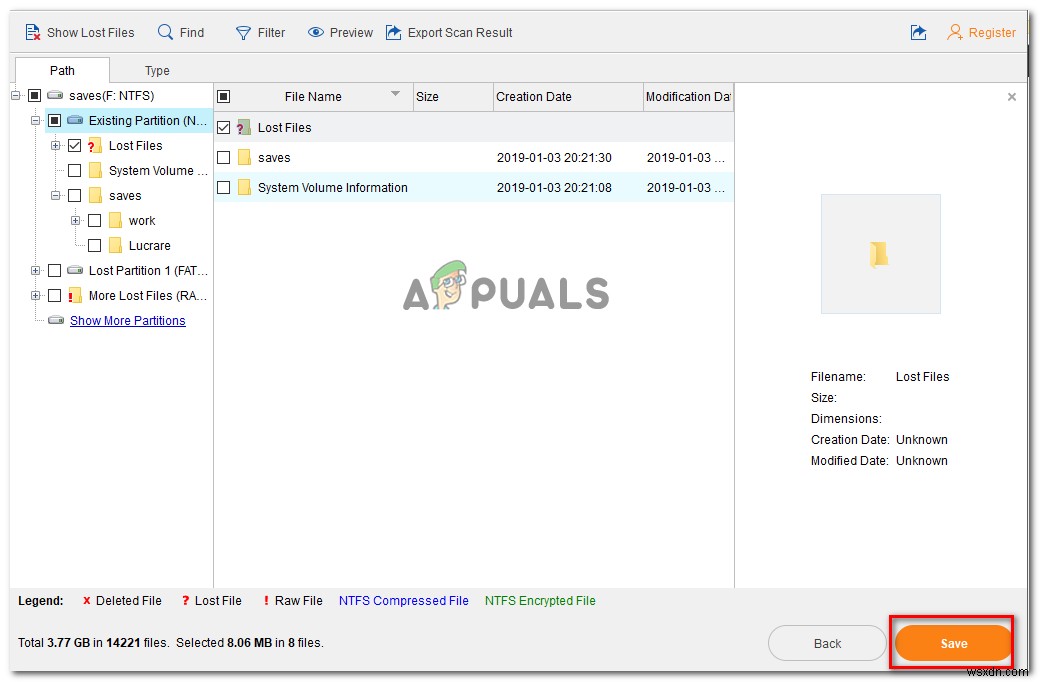Click the Export Scan Result icon

pyautogui.click(x=393, y=32)
